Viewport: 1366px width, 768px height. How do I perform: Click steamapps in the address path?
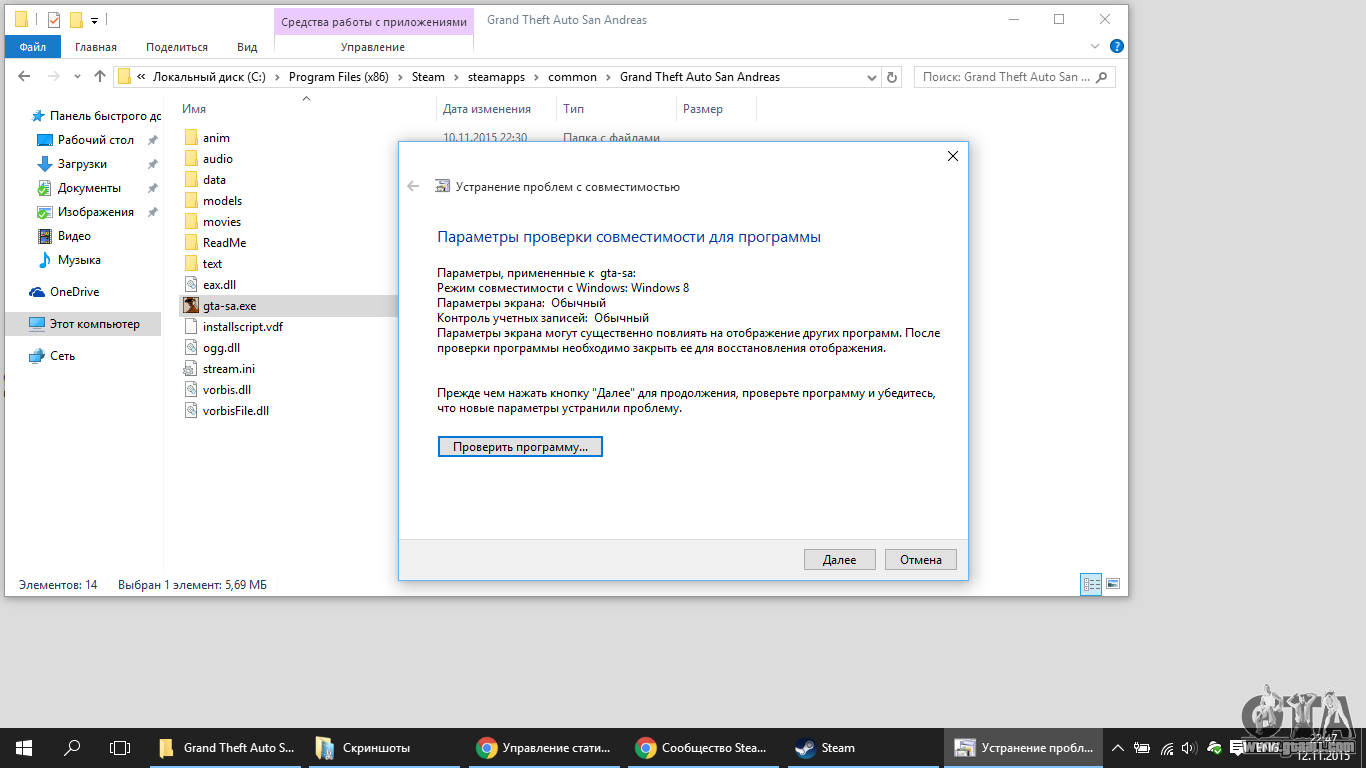tap(496, 77)
